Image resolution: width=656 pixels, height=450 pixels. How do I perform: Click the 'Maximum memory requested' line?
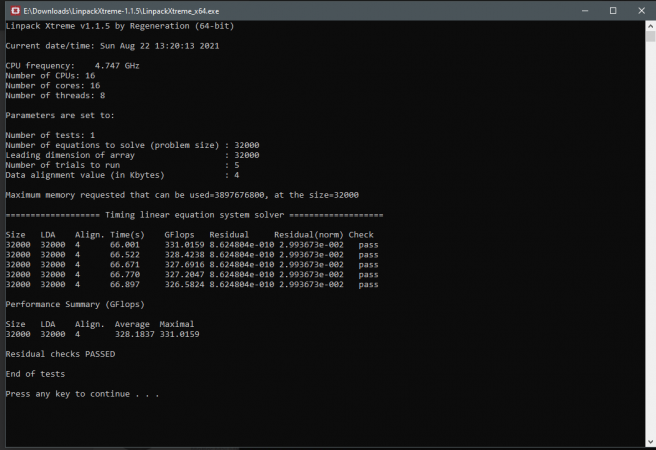182,195
